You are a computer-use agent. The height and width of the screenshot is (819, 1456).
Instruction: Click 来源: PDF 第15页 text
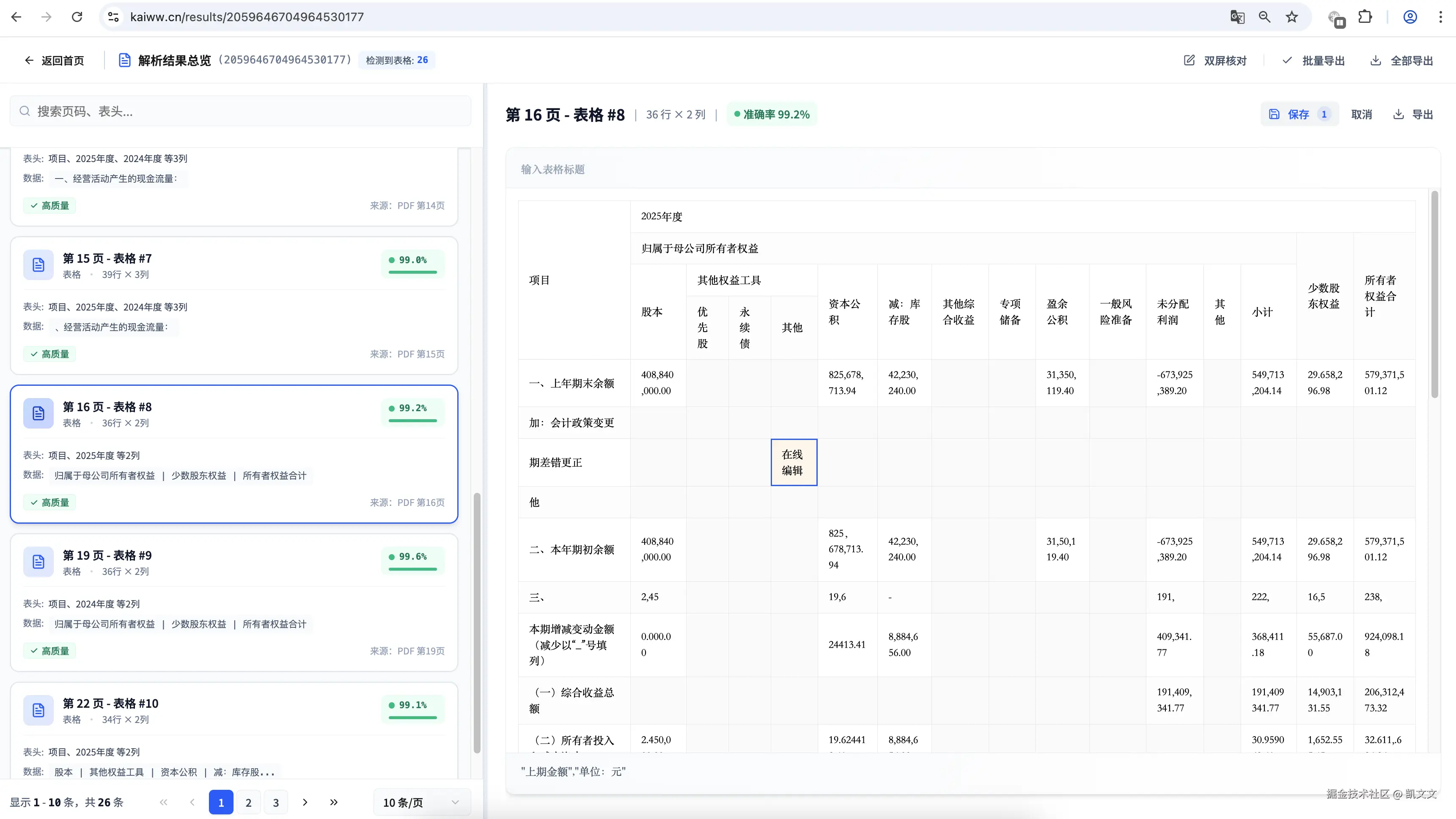click(x=407, y=354)
